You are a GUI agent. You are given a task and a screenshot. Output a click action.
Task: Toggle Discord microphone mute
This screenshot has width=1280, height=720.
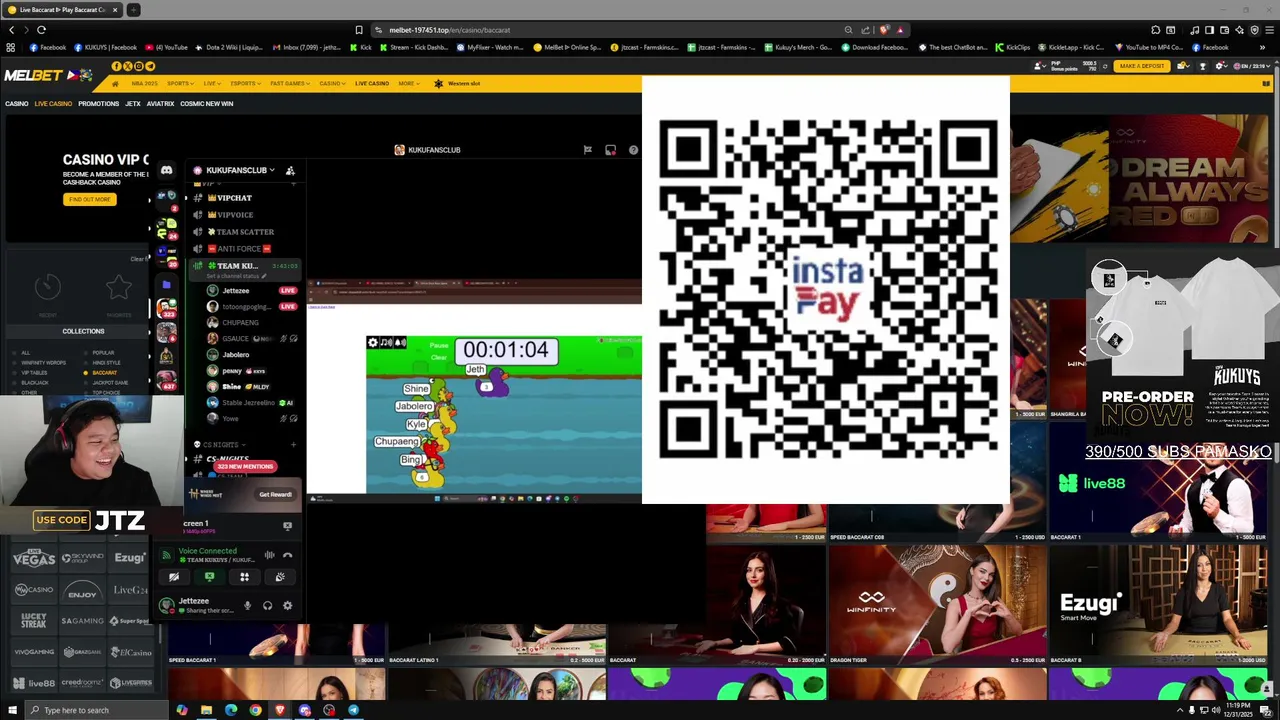(248, 605)
